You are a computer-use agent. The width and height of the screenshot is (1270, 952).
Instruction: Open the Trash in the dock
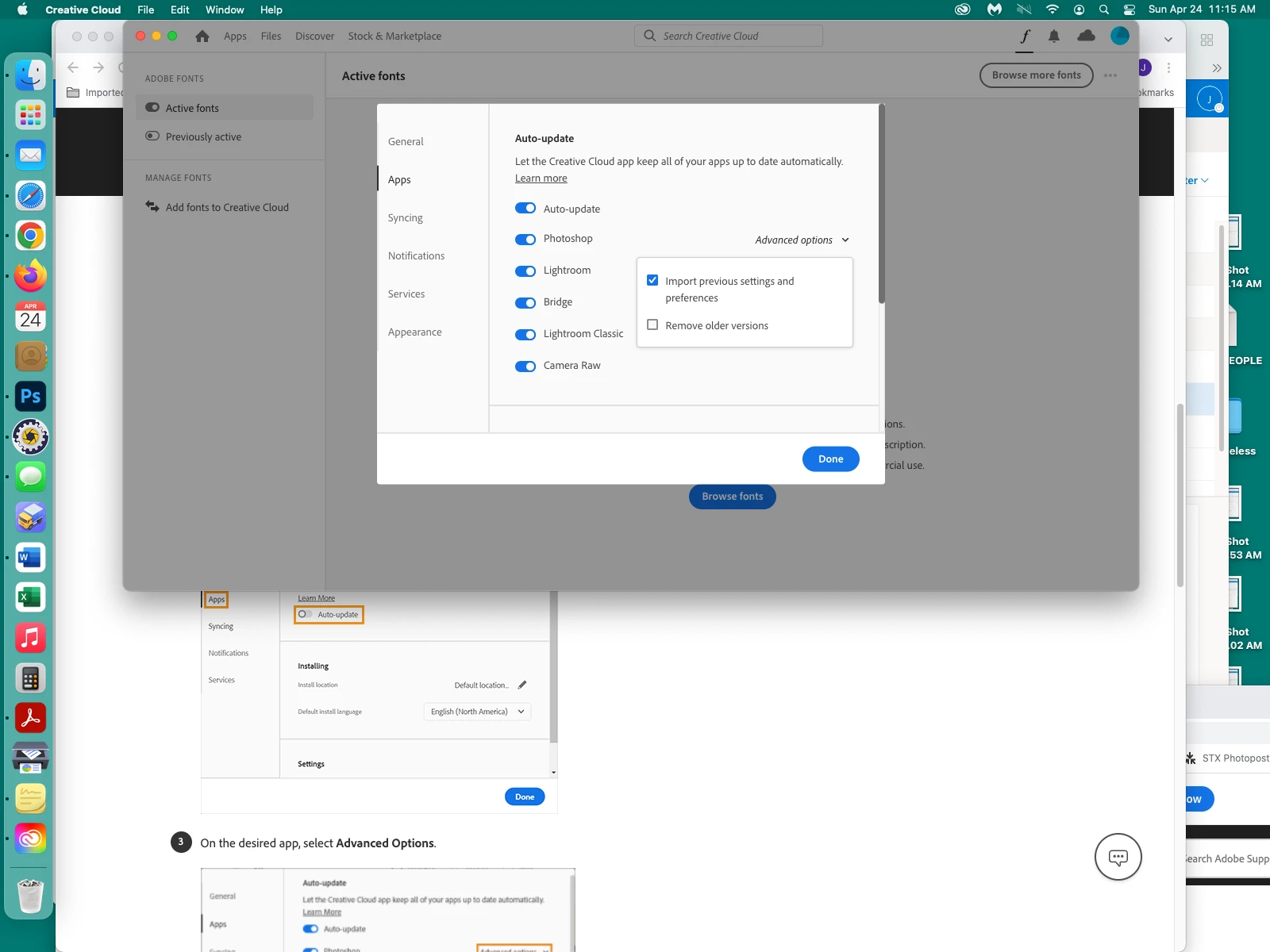click(x=30, y=896)
